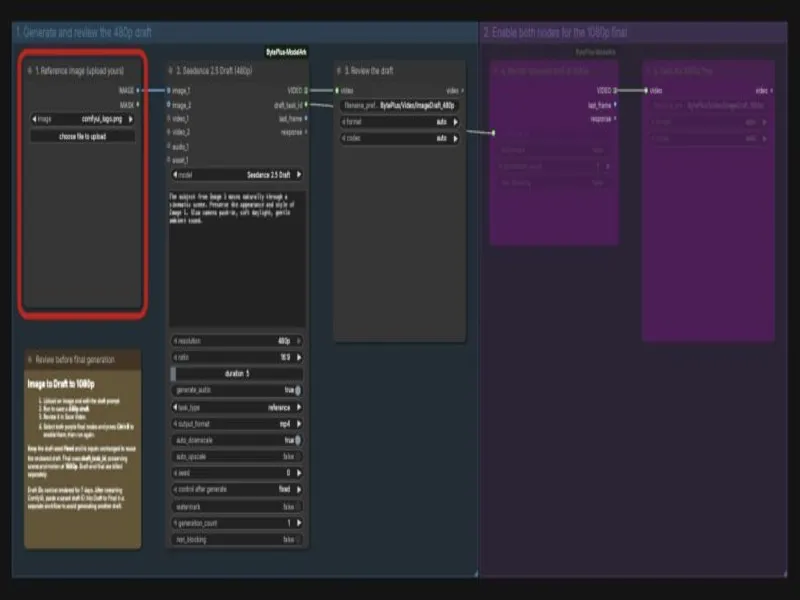The width and height of the screenshot is (800, 600).
Task: Click the video_1 input port on Seedance Draft node
Action: click(169, 118)
